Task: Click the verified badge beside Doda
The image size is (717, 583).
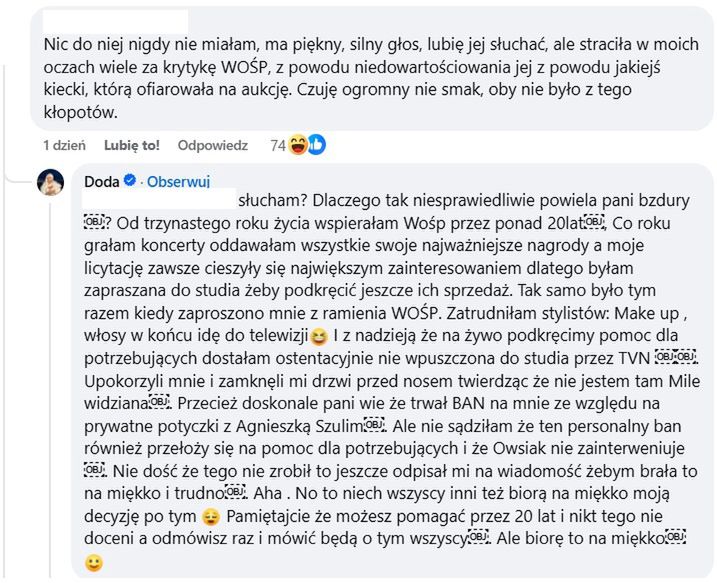Action: pos(129,181)
